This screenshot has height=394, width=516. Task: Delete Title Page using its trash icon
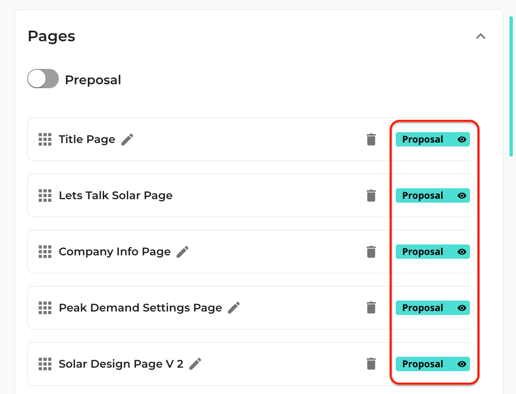click(371, 139)
